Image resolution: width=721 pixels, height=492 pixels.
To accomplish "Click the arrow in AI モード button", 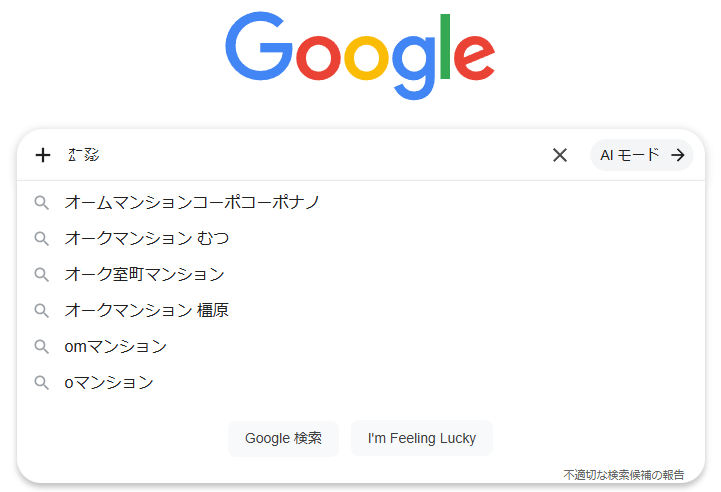I will [678, 155].
